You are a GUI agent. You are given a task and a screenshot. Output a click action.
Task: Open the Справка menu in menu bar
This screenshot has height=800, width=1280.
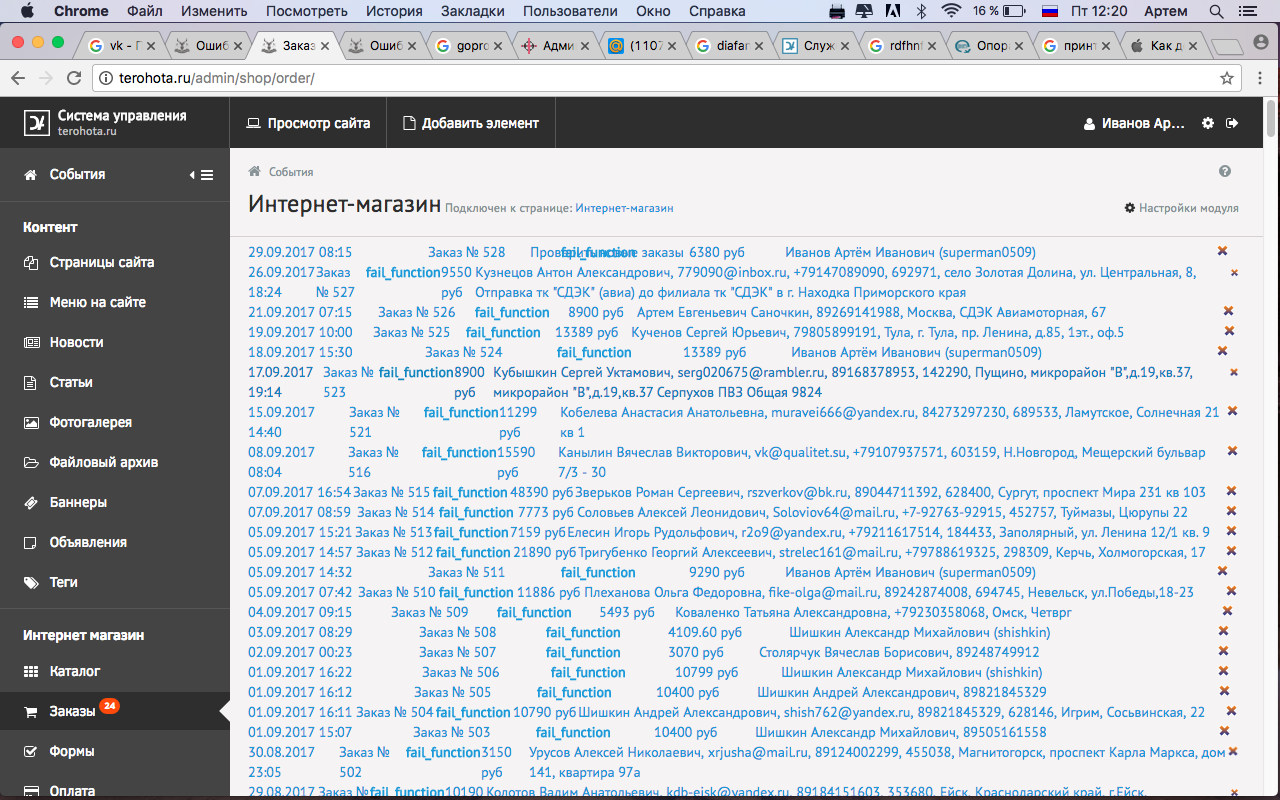717,11
